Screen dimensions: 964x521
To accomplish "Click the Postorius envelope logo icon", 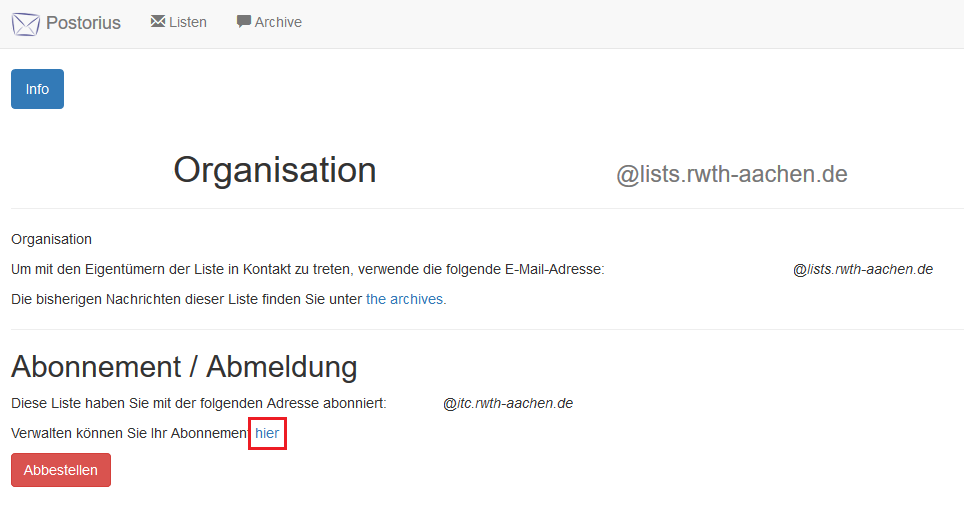I will pos(26,23).
